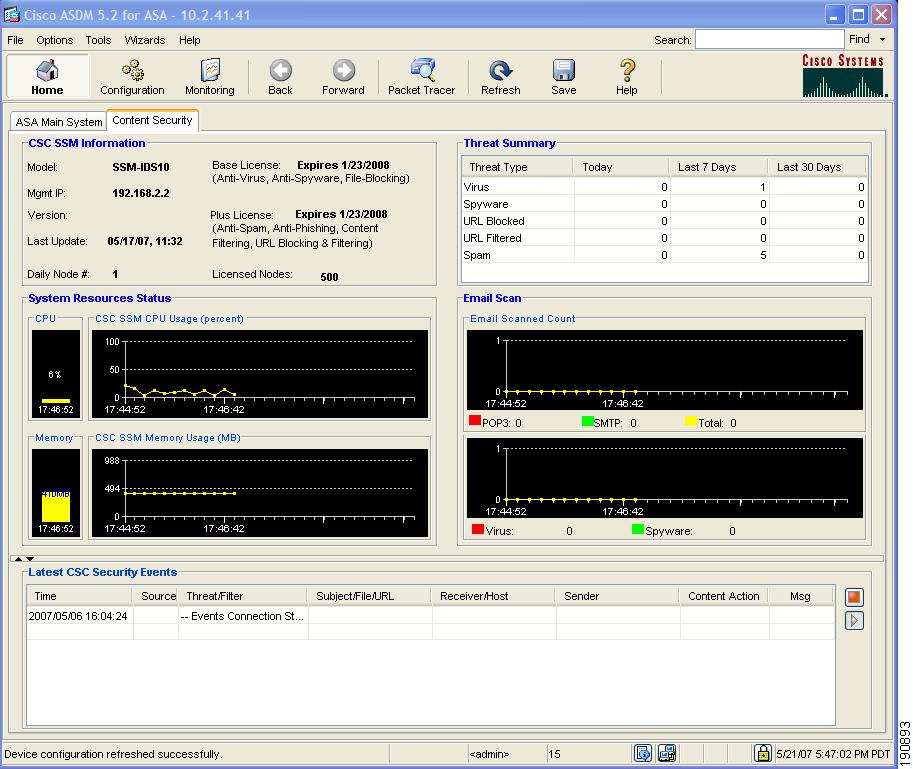Click the Today column header

(621, 167)
